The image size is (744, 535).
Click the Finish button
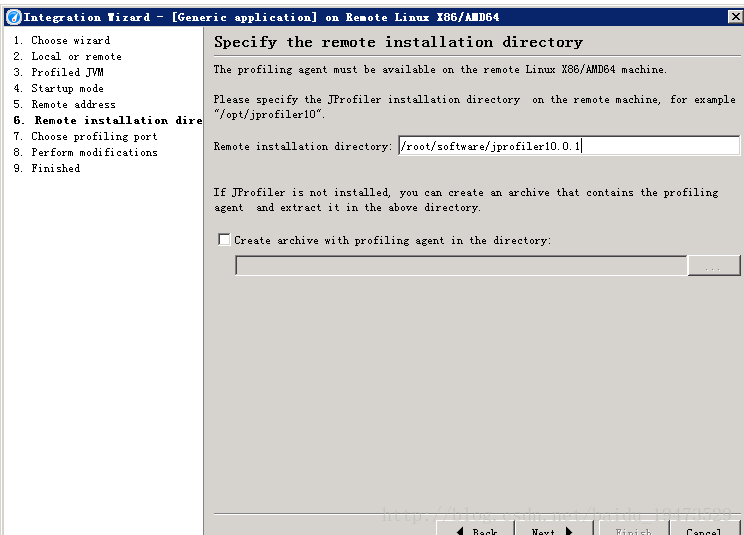[x=634, y=528]
